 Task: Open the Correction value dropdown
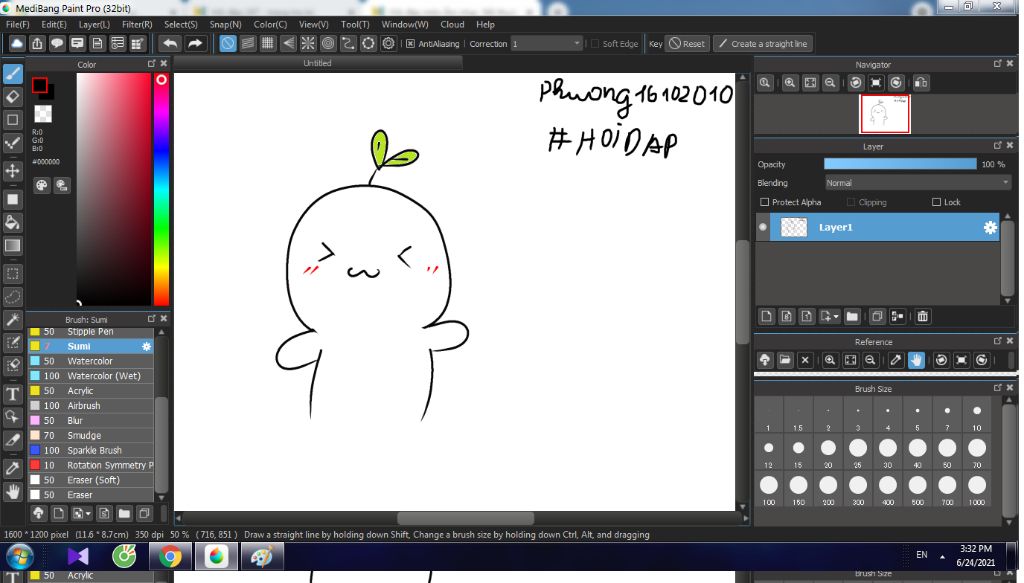[x=546, y=44]
